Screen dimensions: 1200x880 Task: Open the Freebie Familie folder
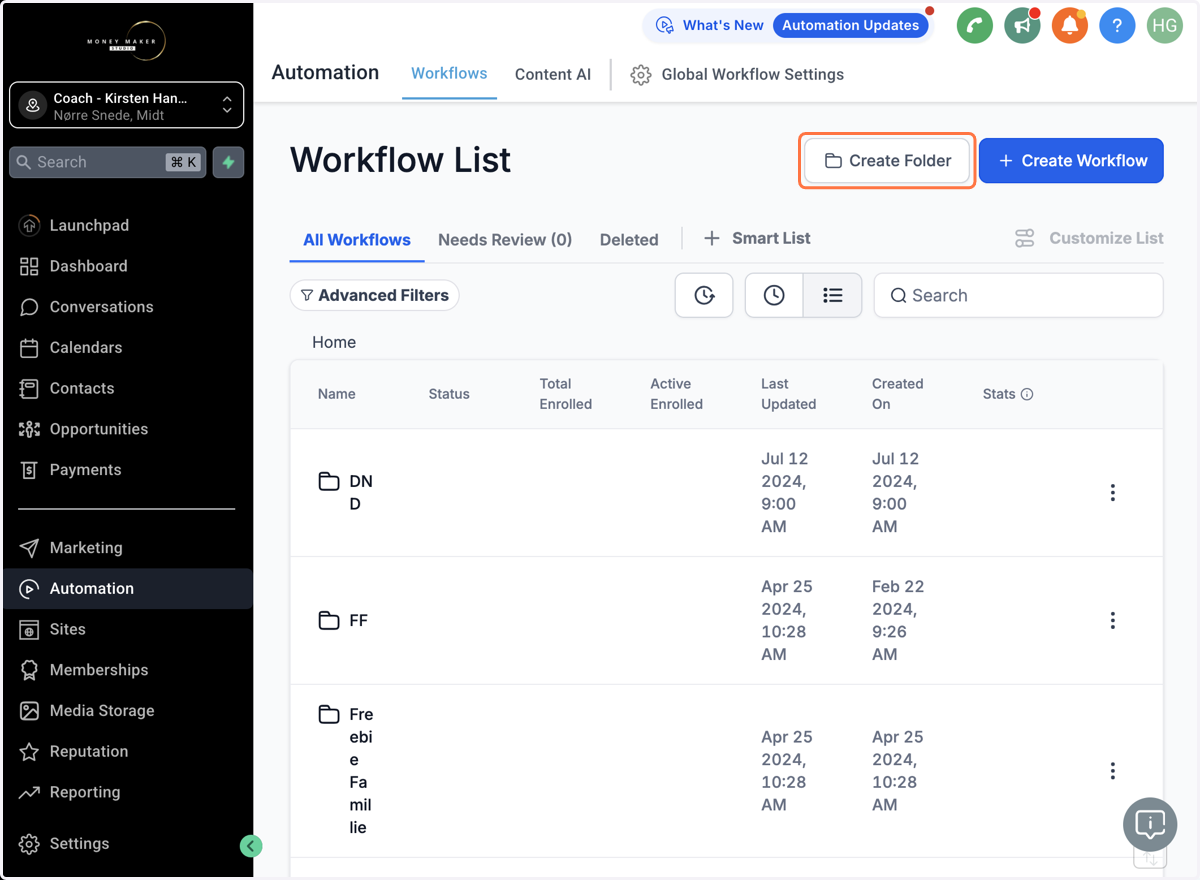[346, 771]
